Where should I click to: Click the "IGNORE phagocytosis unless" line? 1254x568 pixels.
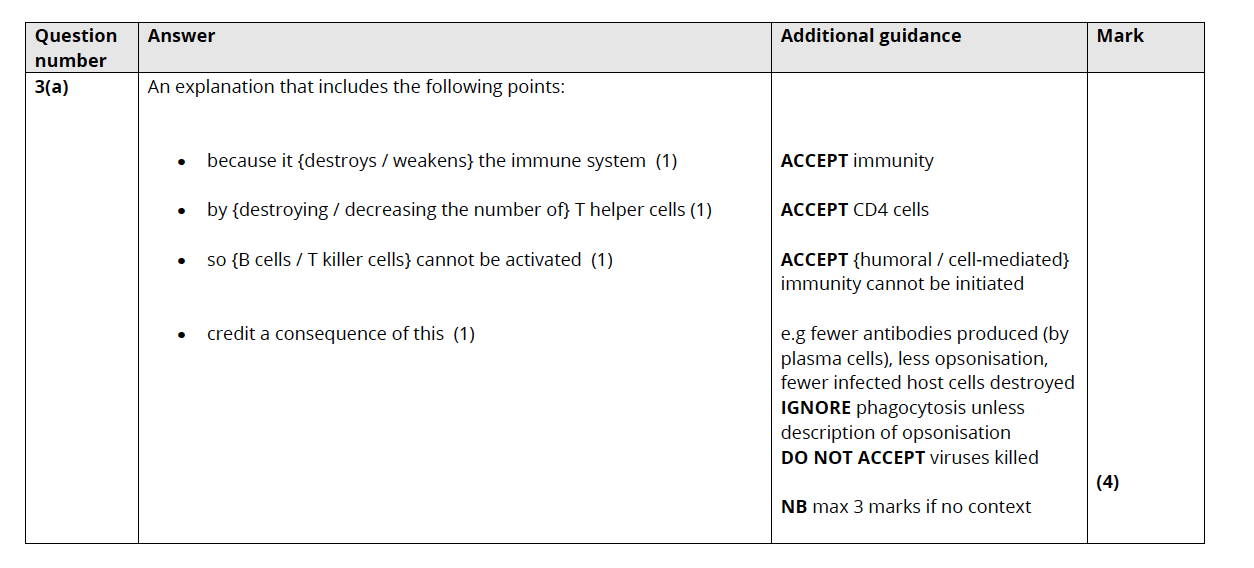[x=902, y=408]
